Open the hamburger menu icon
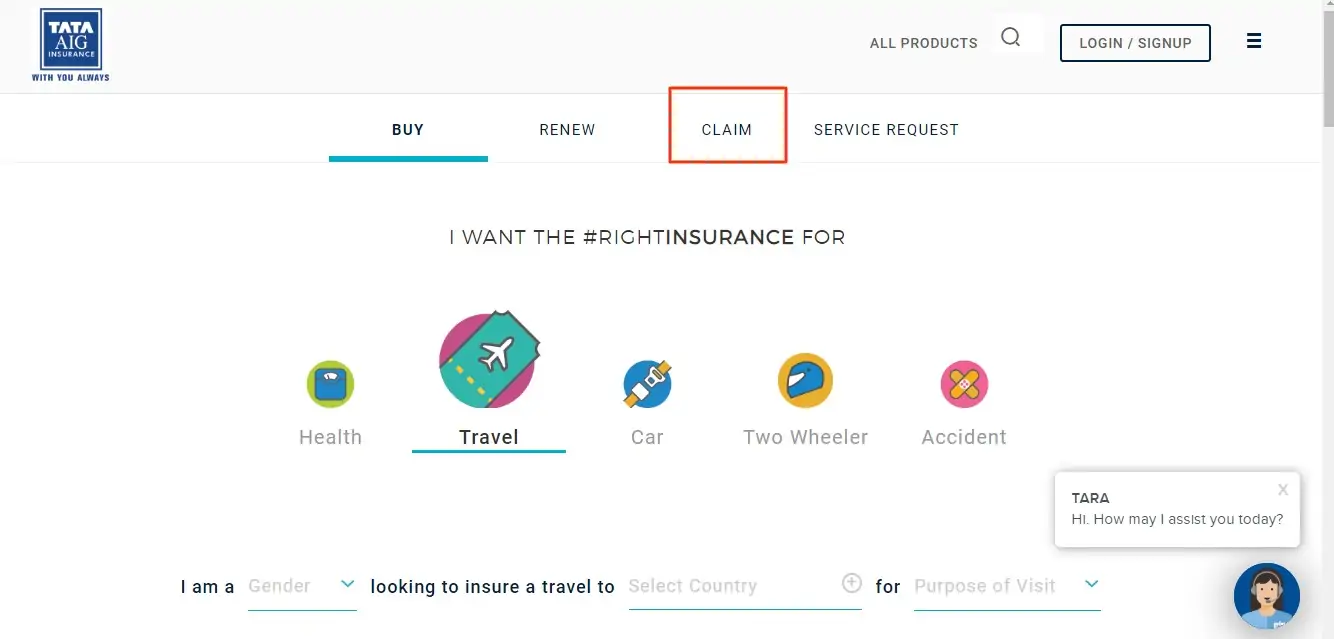 coord(1254,41)
